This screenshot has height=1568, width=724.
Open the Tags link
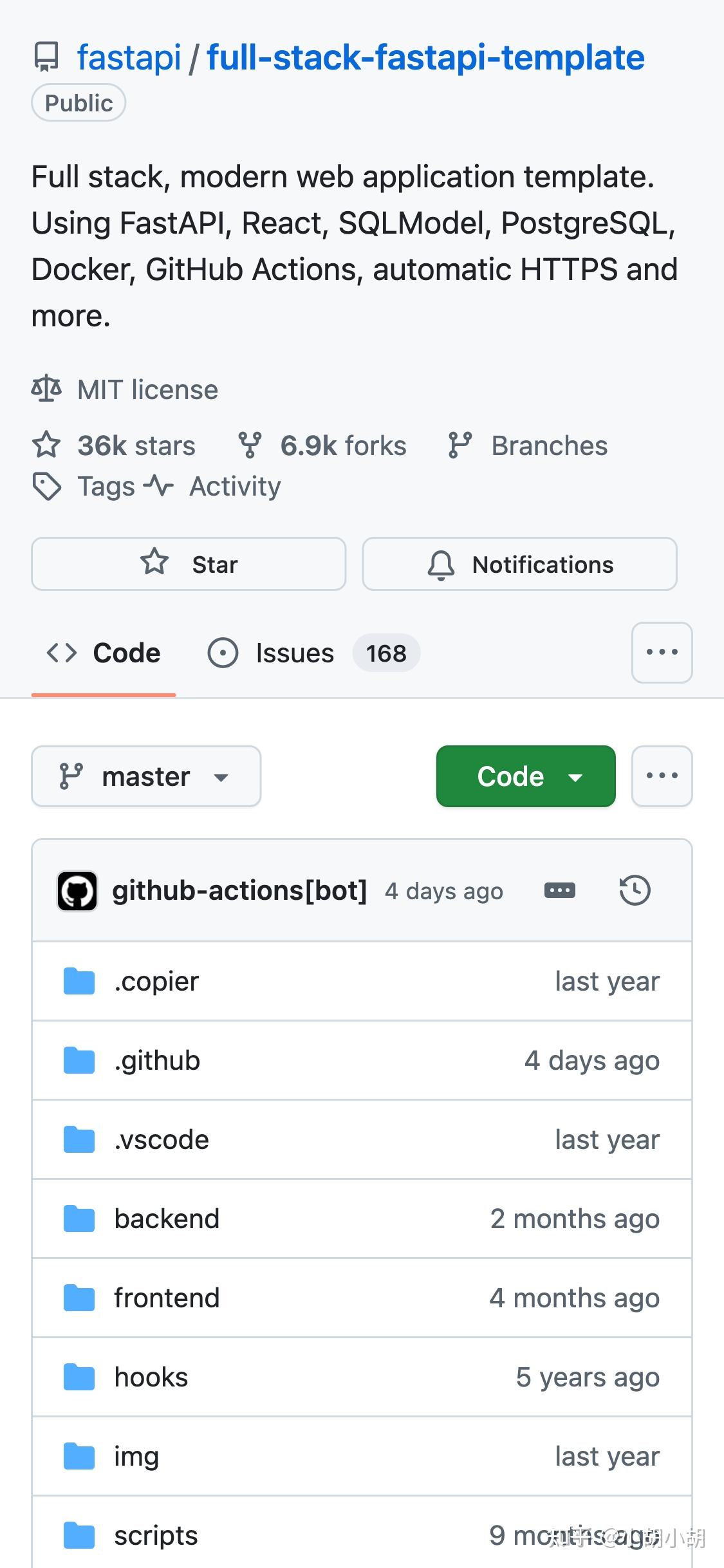[x=106, y=487]
